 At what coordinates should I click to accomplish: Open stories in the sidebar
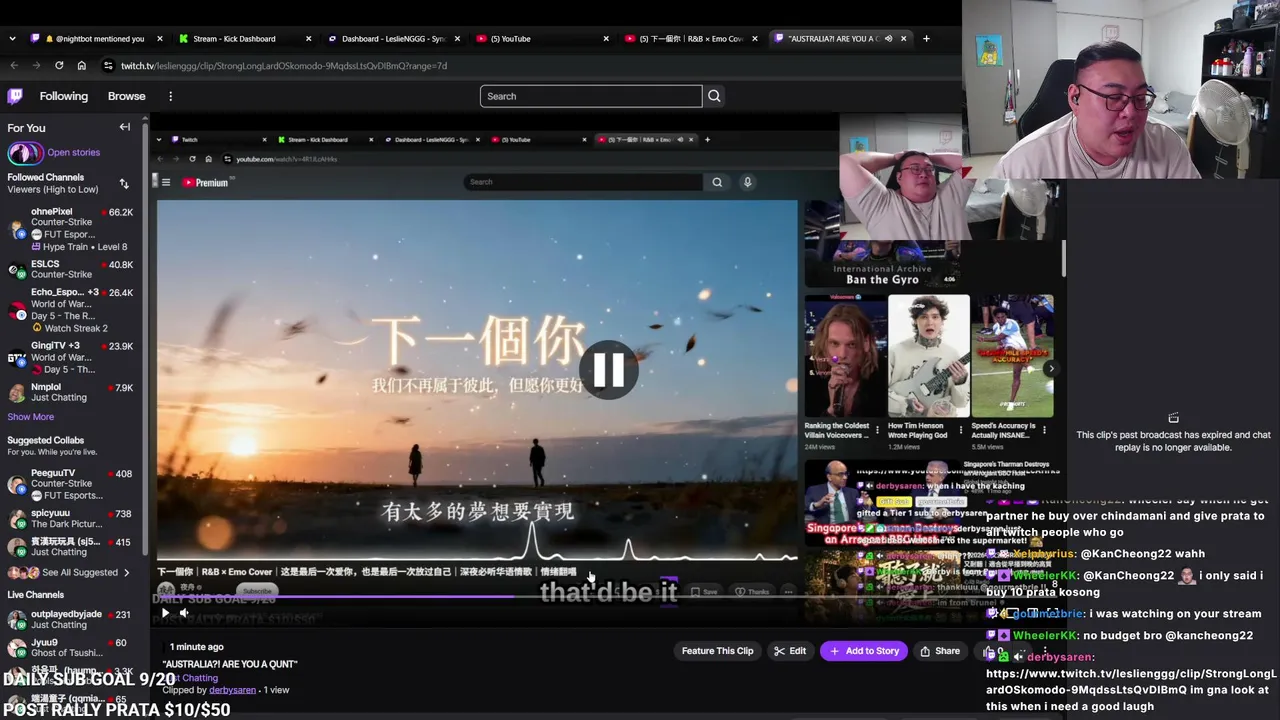click(73, 153)
